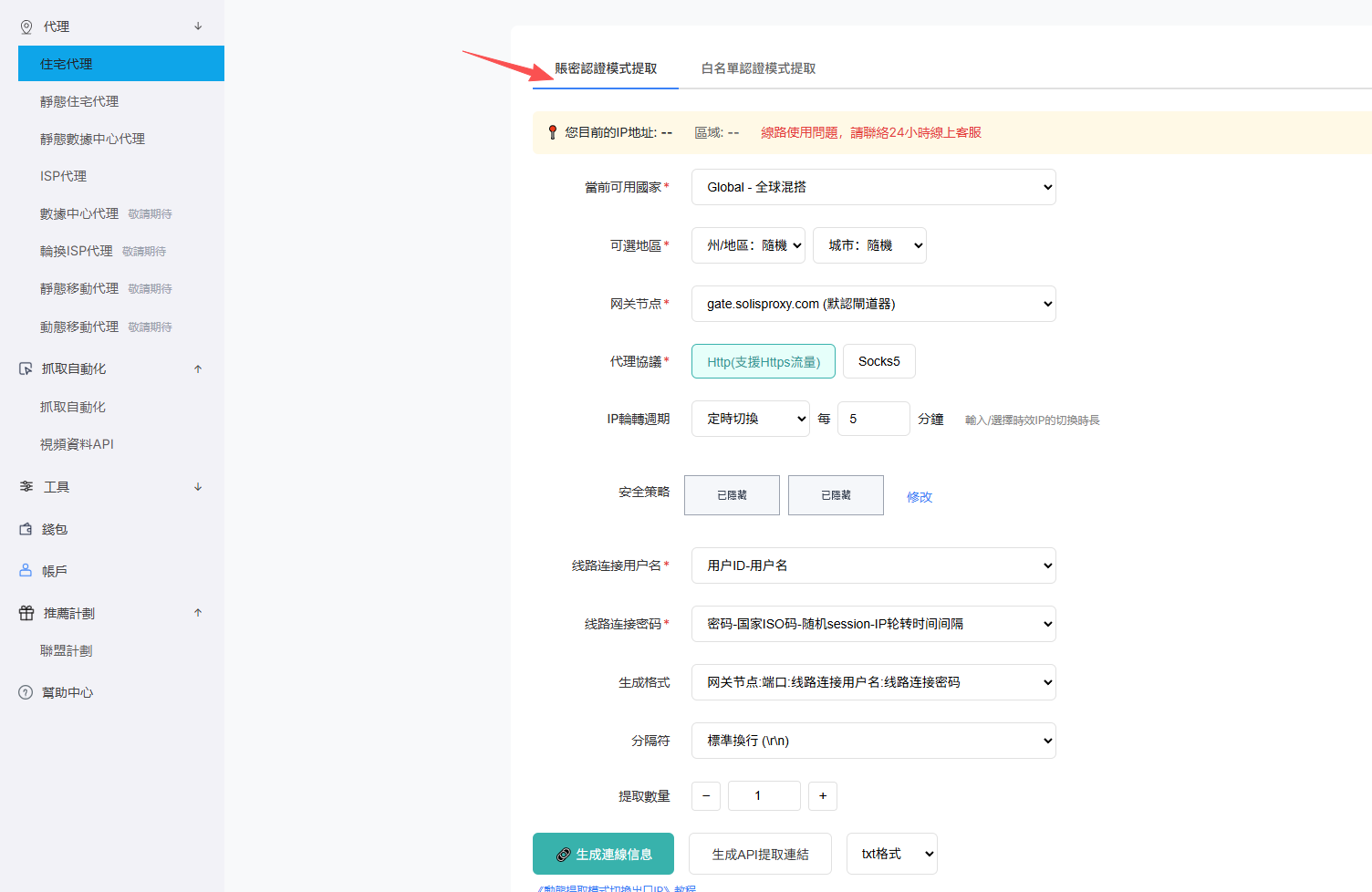The height and width of the screenshot is (892, 1372).
Task: Click 請聯絡24小時線上客服 red text
Action: (x=916, y=132)
